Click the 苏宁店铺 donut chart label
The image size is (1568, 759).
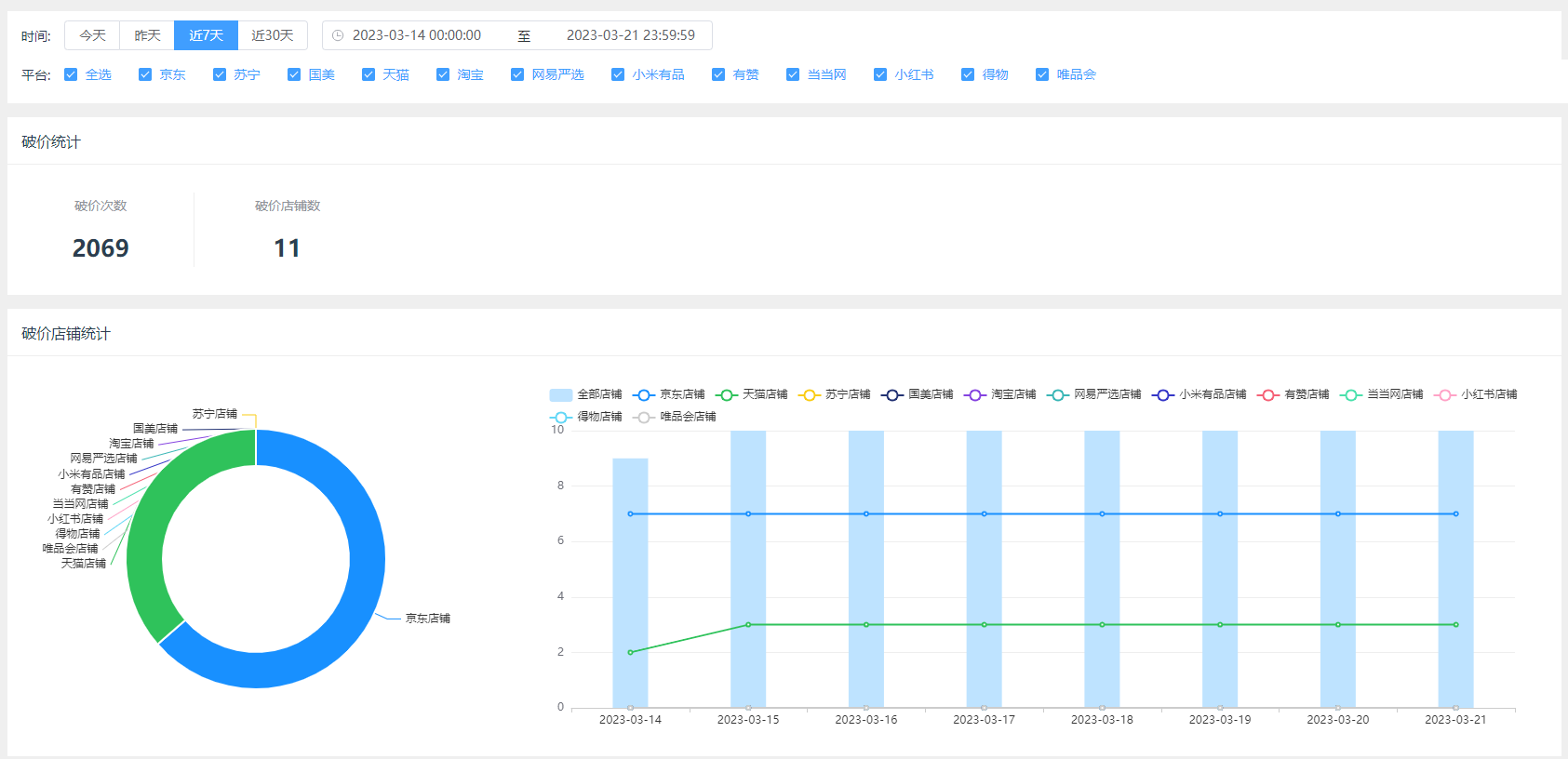click(x=215, y=414)
